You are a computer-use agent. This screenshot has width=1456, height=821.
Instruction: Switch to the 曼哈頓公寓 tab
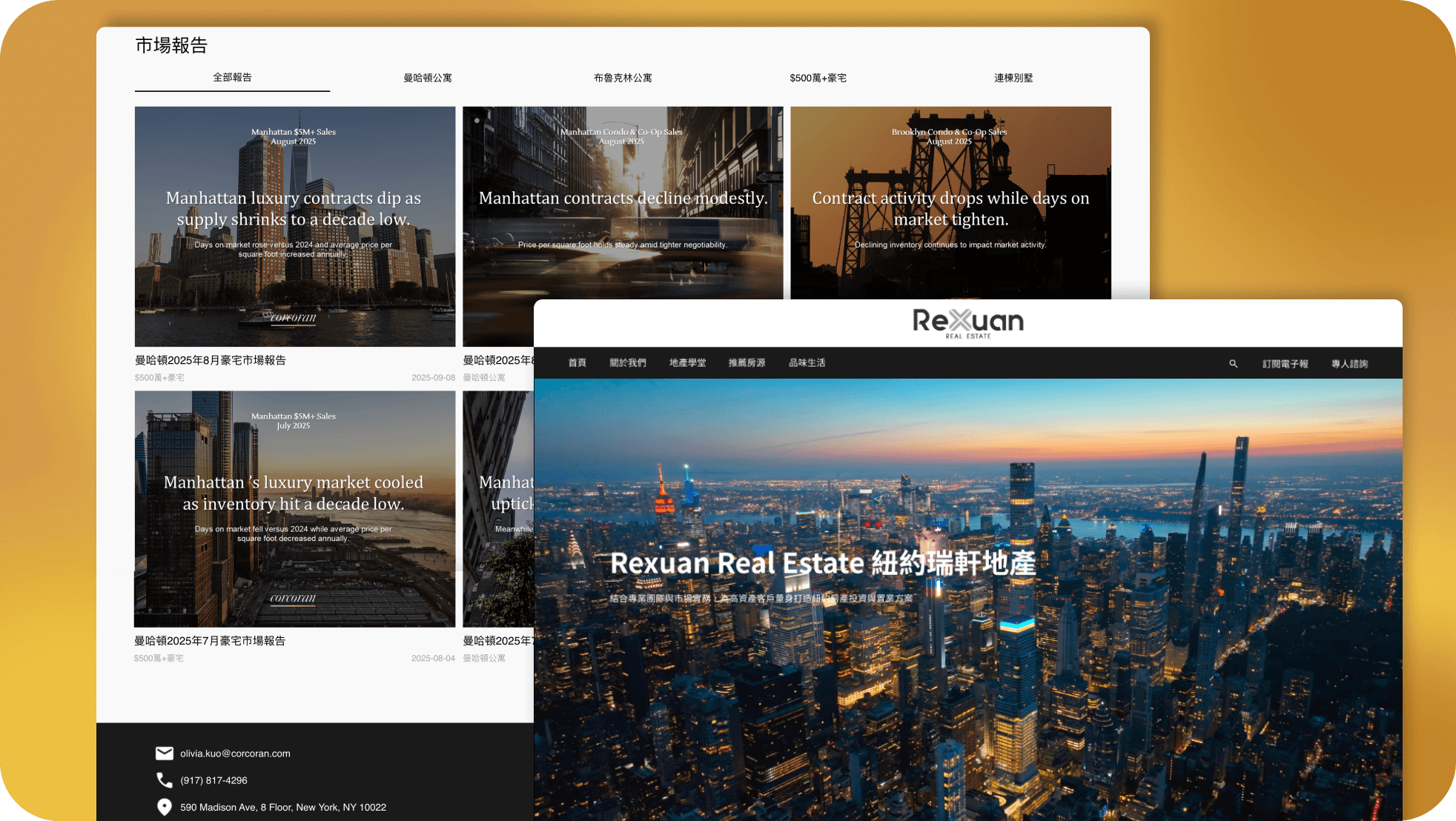click(428, 78)
